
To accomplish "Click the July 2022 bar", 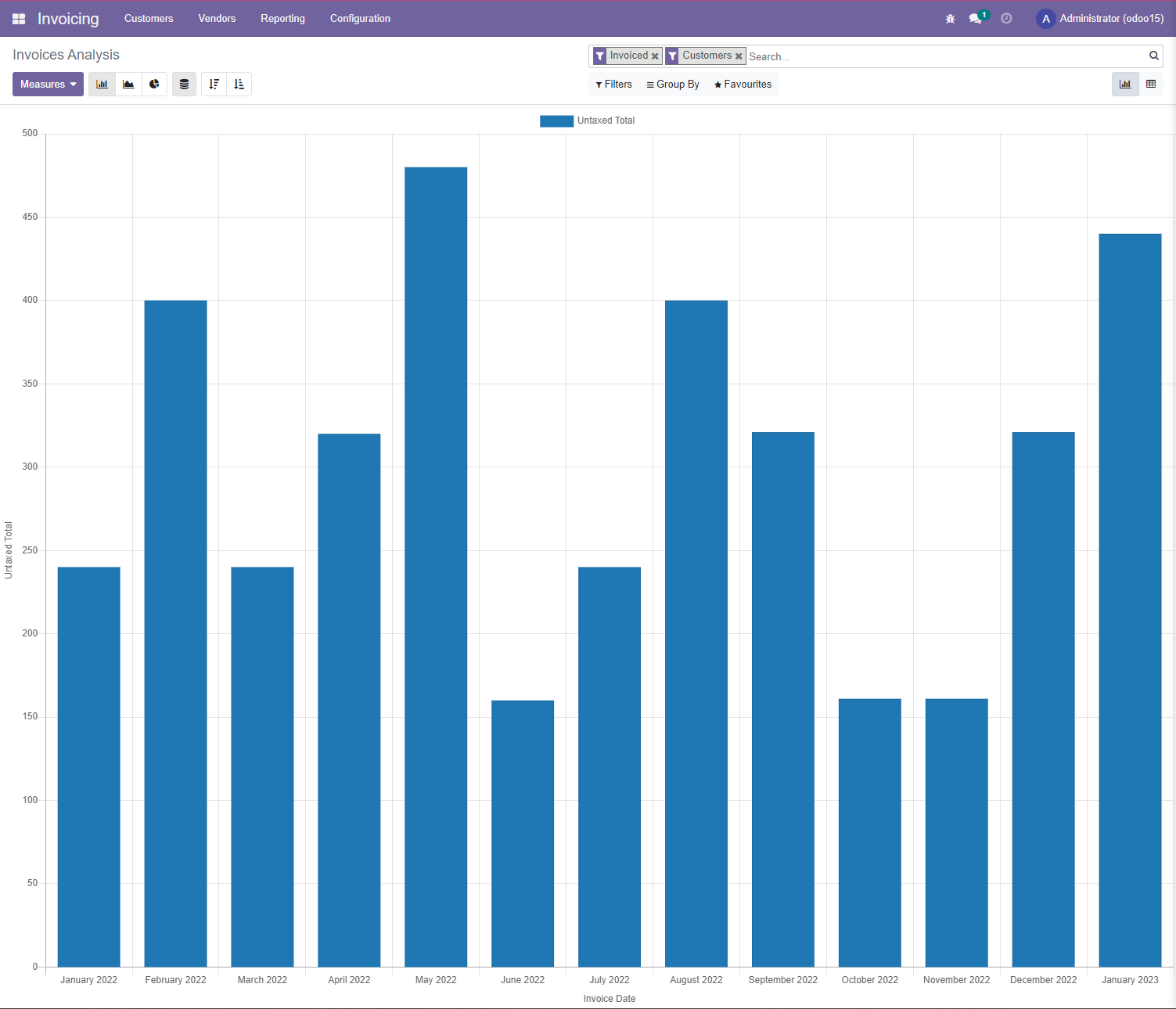I will pyautogui.click(x=610, y=767).
